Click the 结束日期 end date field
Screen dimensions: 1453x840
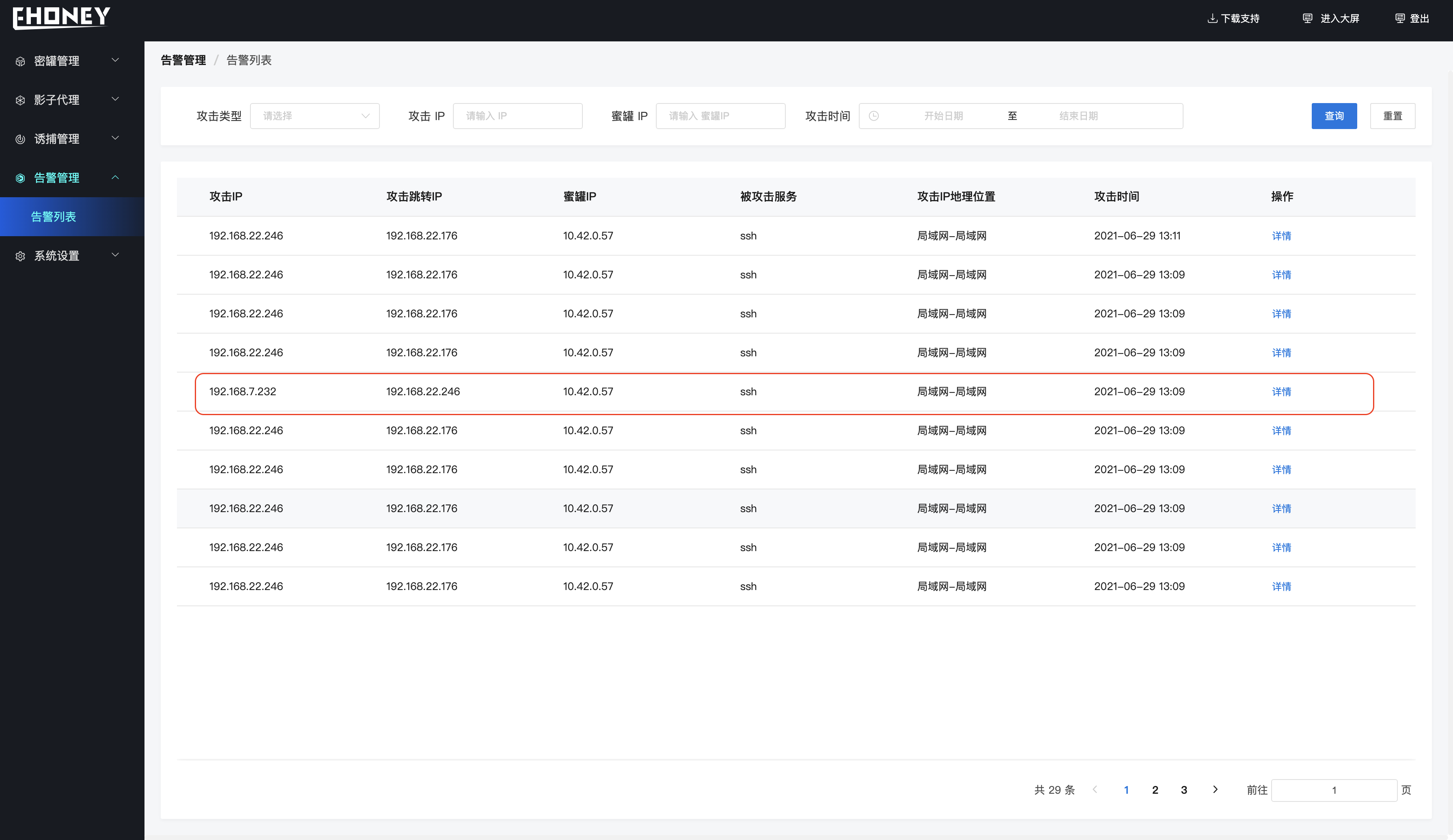point(1078,116)
